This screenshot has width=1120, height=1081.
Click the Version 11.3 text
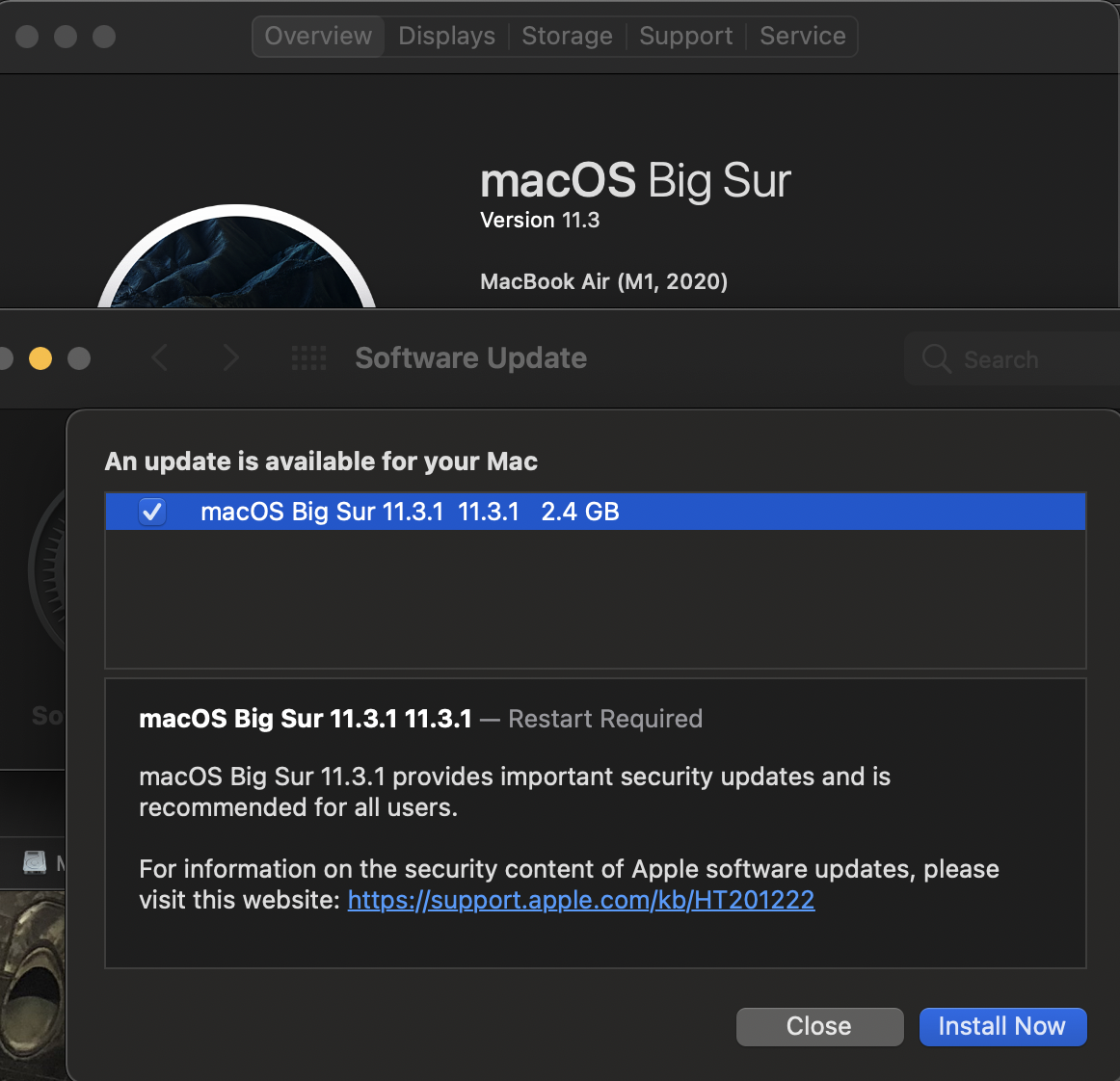(540, 220)
